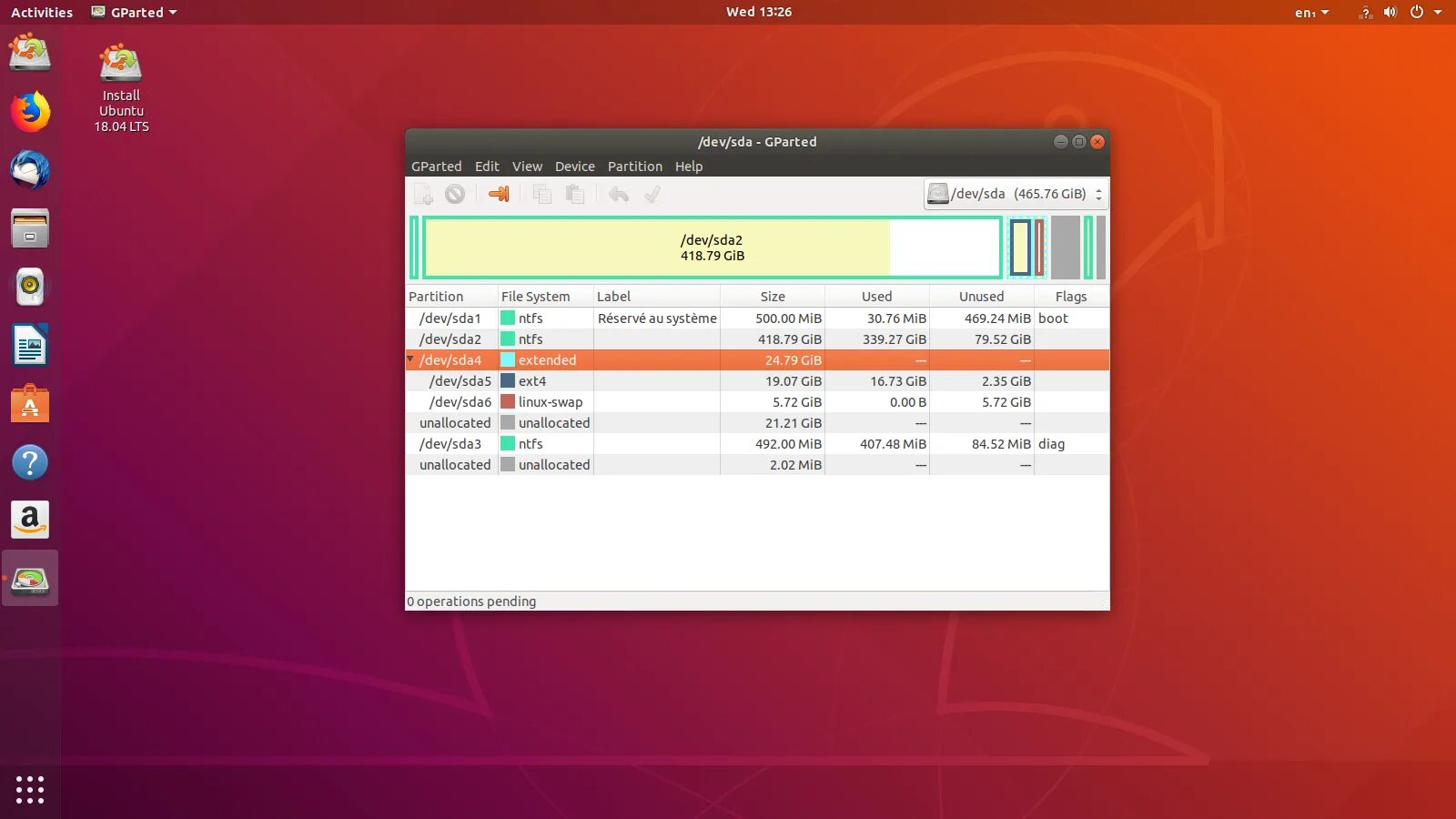Click the ext4 color swatch in /dev/sda5 row
Screen dimensions: 1456x819
click(x=508, y=380)
